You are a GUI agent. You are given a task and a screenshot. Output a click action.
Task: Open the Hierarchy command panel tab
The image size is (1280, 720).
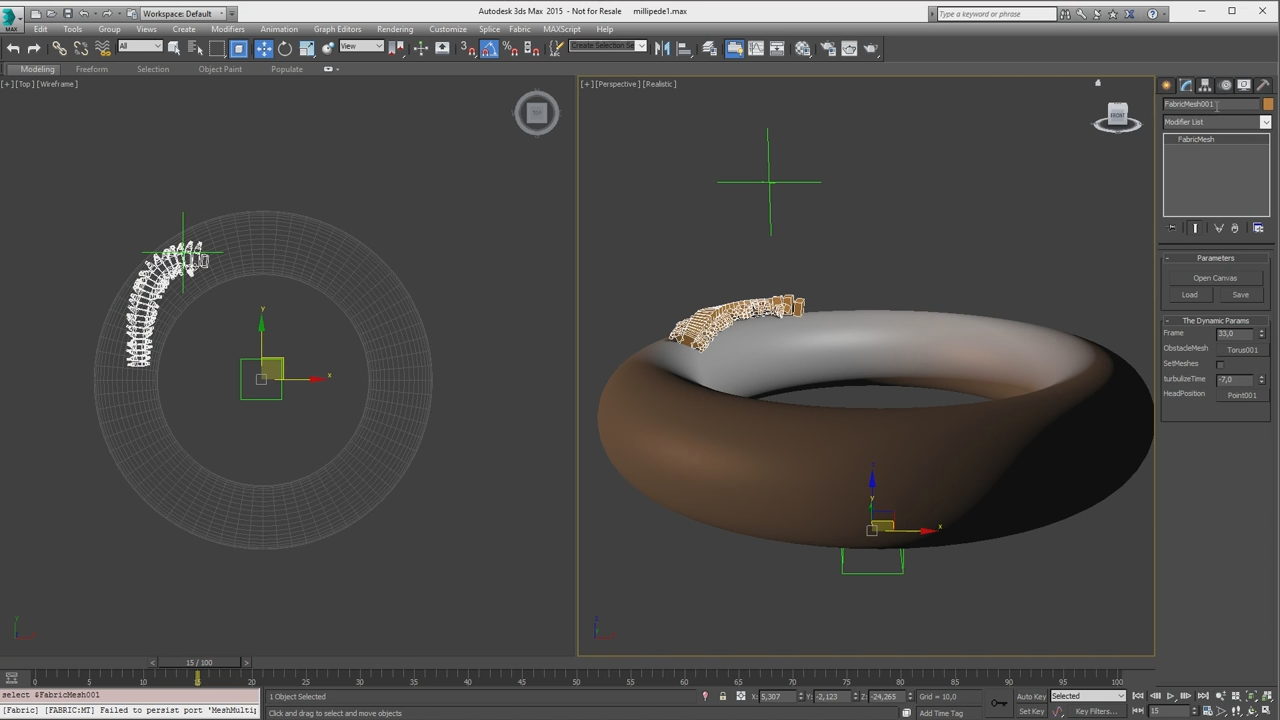(x=1205, y=85)
